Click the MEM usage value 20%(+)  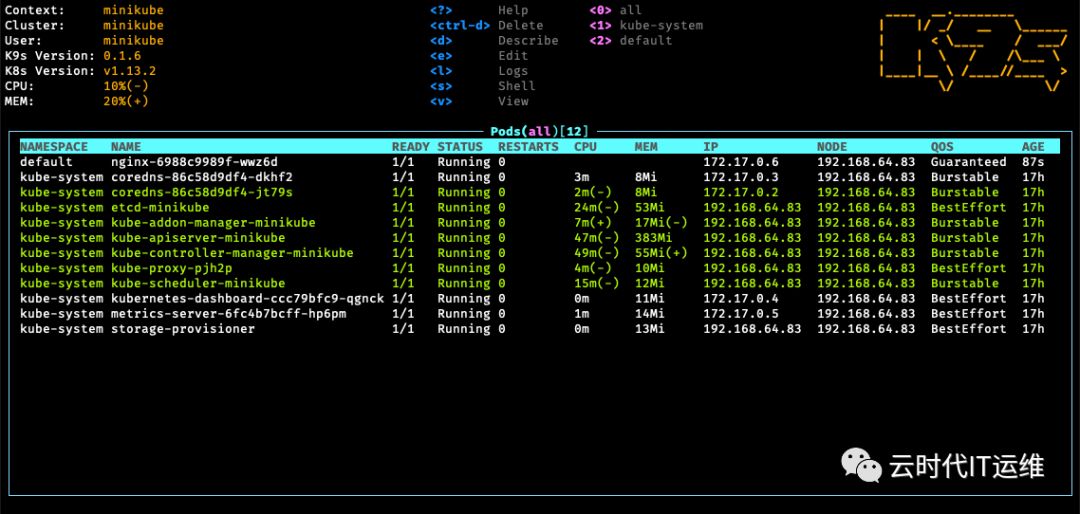pos(126,101)
